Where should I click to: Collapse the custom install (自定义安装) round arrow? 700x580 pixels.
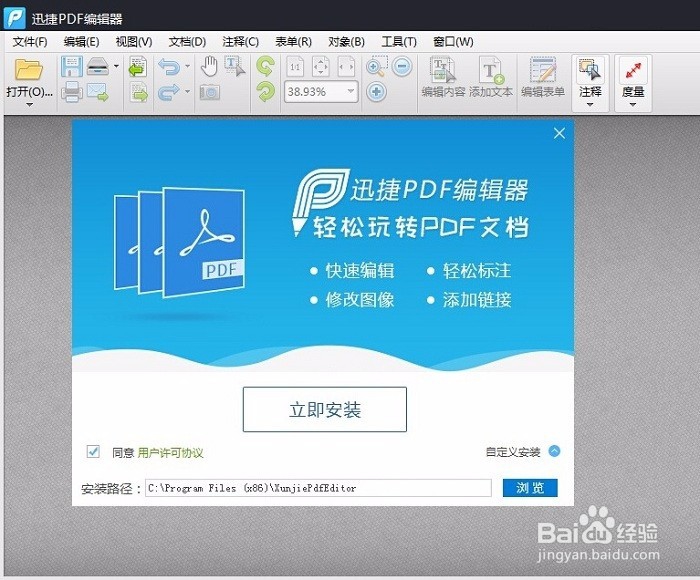tap(554, 451)
